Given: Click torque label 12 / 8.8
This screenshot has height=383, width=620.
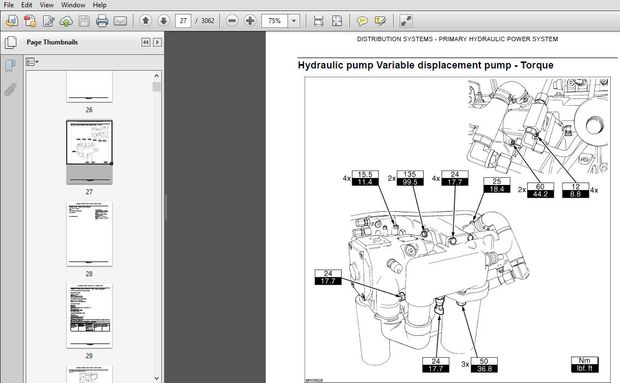Looking at the screenshot, I should pos(575,190).
